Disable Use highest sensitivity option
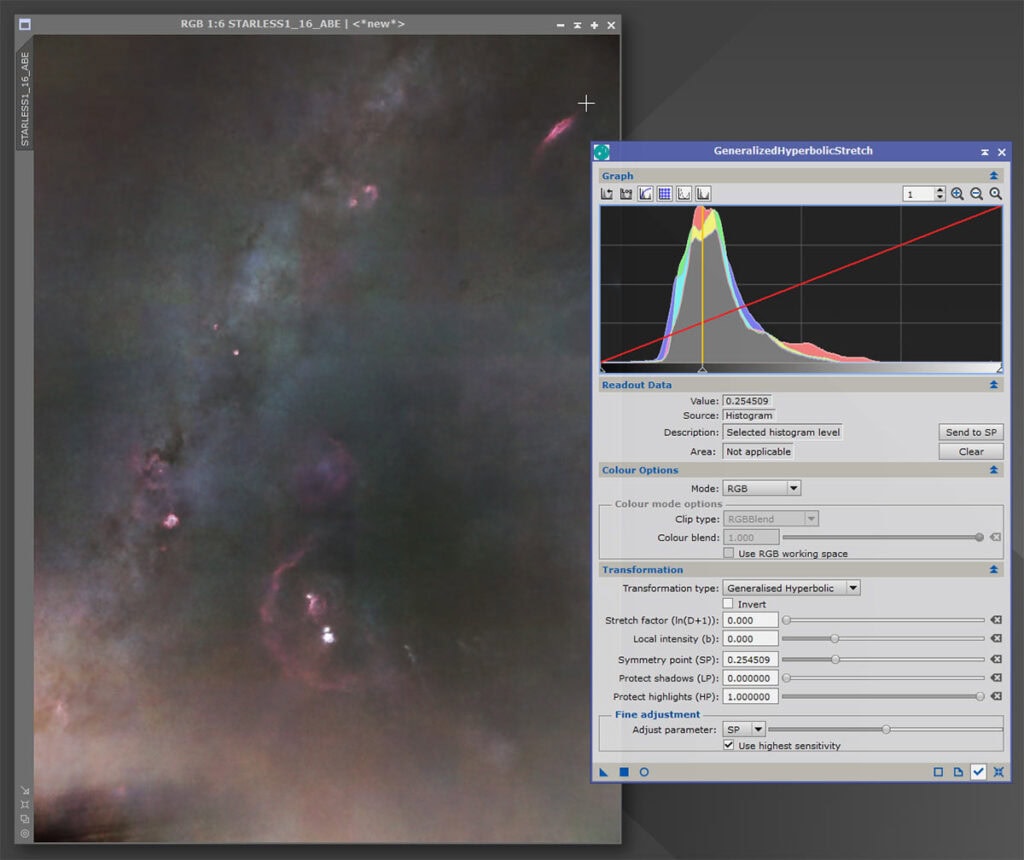This screenshot has height=860, width=1024. click(x=729, y=745)
